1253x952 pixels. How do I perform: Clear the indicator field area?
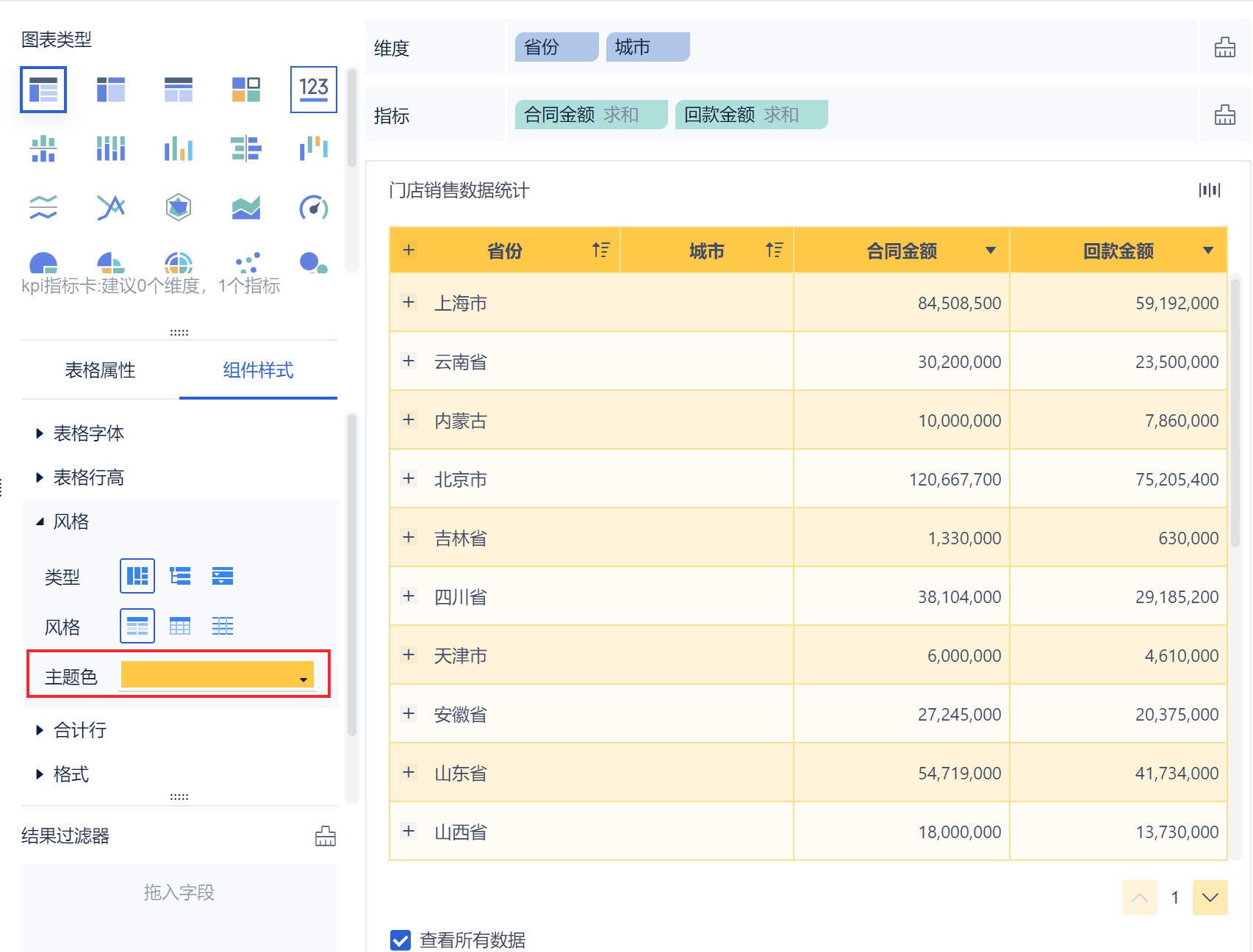[x=1225, y=115]
